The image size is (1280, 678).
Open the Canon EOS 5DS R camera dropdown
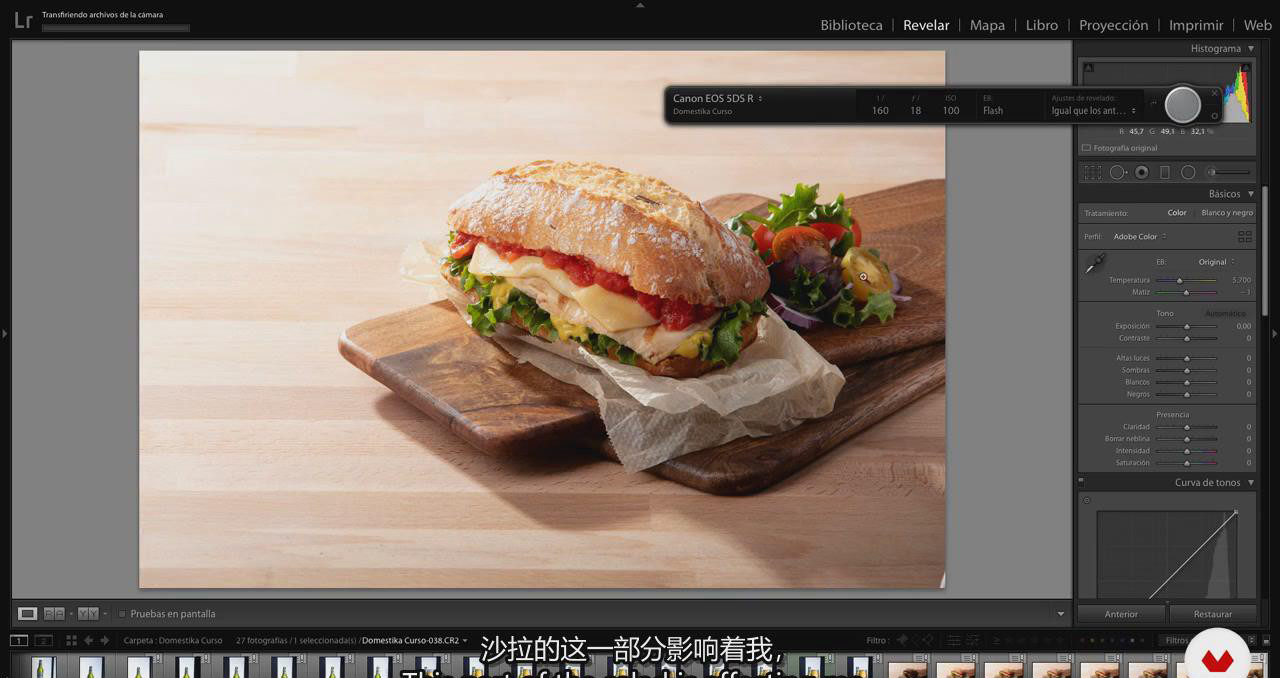[x=717, y=98]
